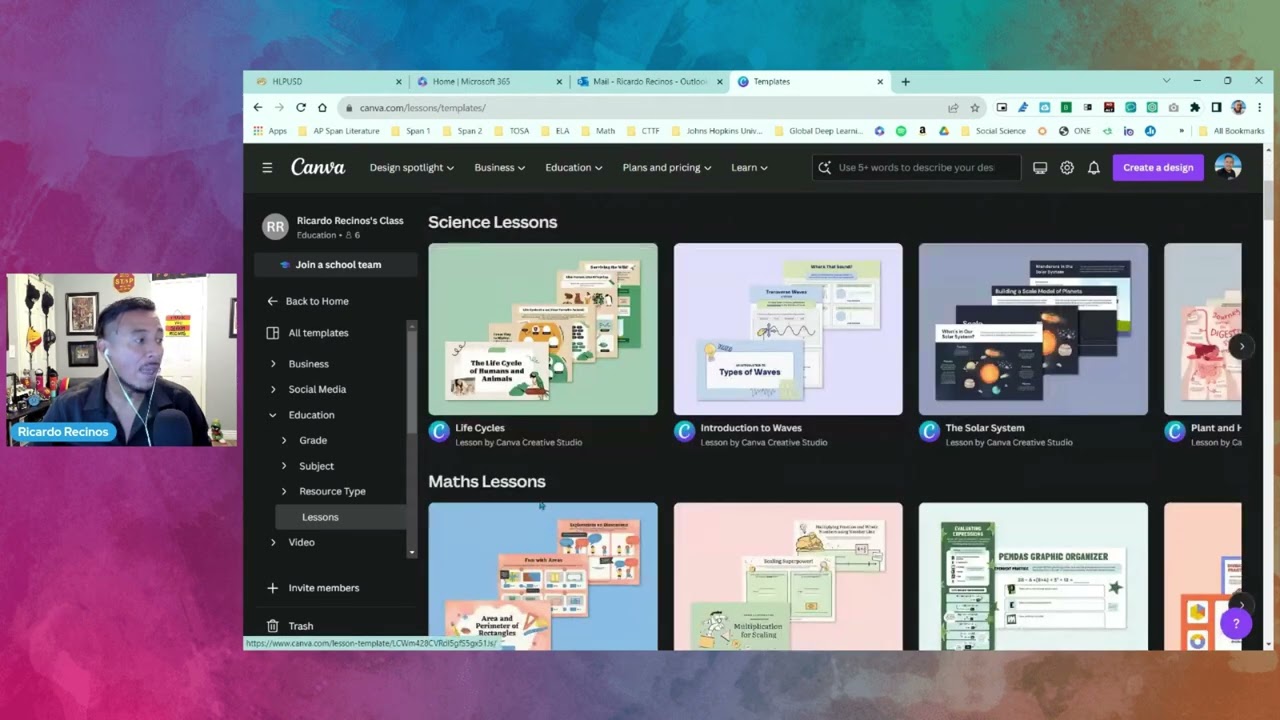Expand Learn top menu
The image size is (1280, 720).
pos(749,168)
